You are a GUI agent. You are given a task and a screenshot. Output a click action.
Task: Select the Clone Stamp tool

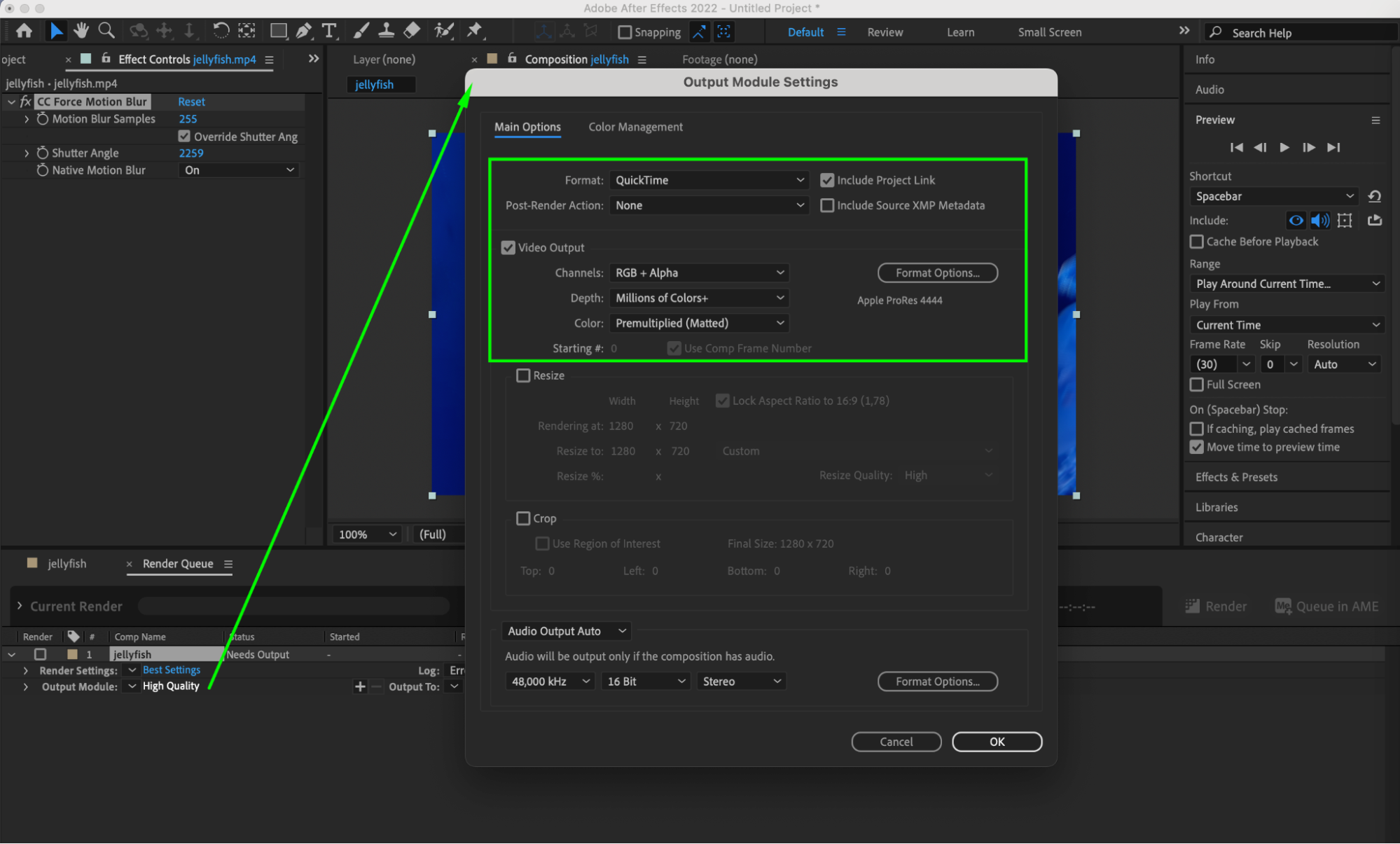[x=386, y=31]
